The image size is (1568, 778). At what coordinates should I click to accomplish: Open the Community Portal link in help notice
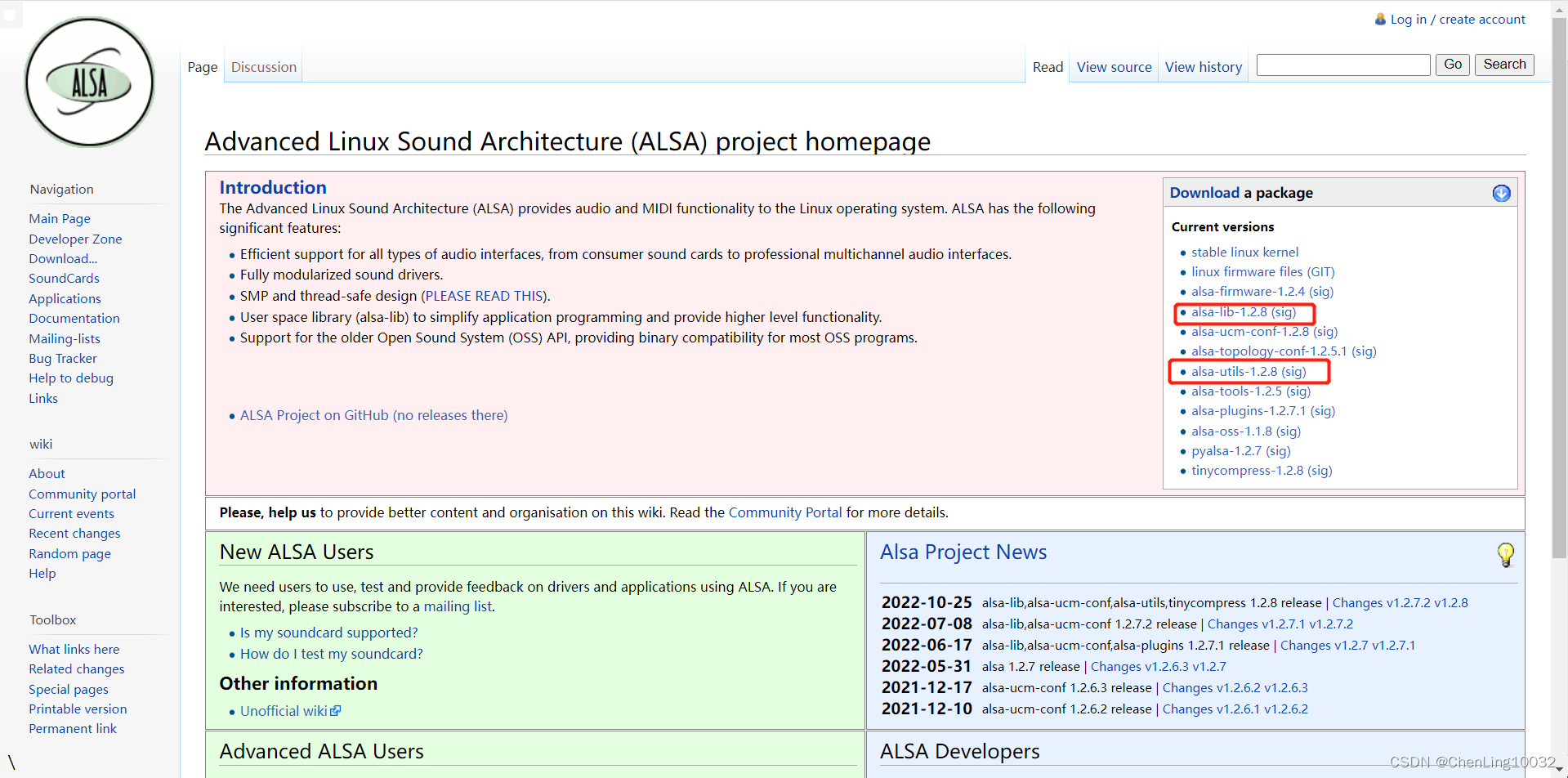[x=784, y=512]
